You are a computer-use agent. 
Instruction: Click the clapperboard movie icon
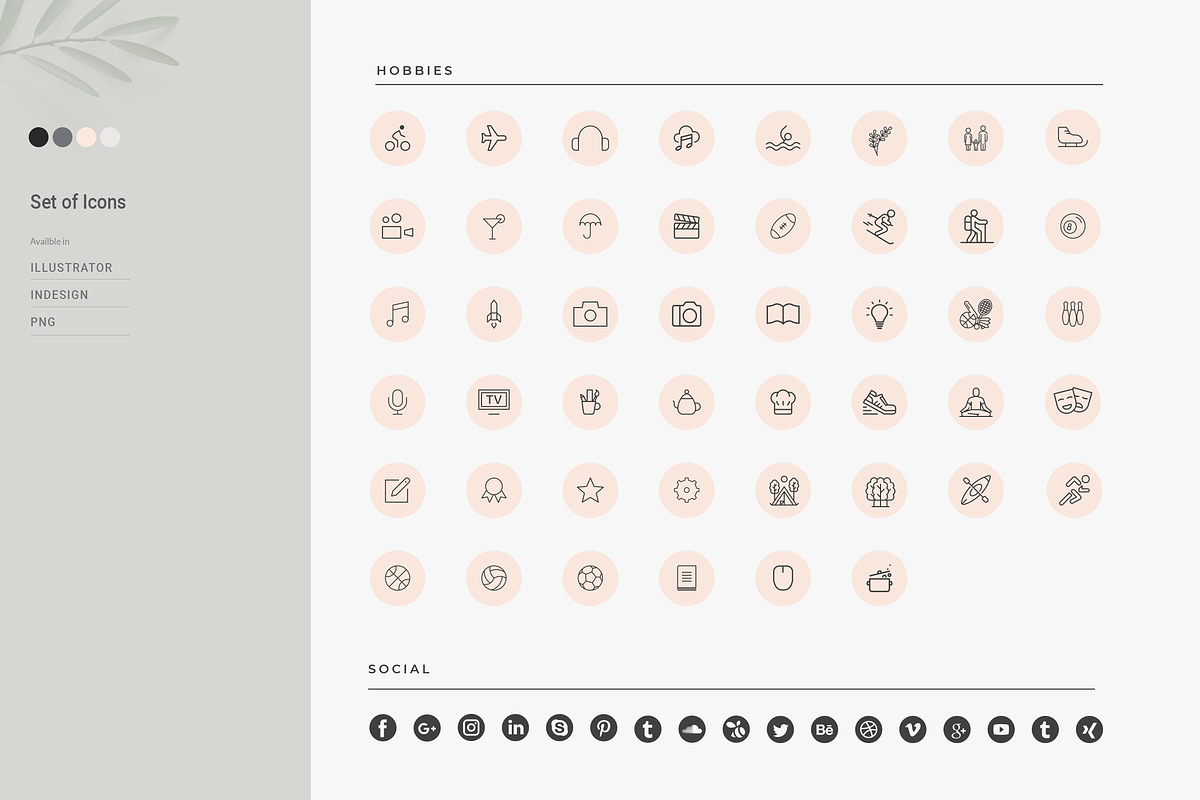click(x=687, y=226)
